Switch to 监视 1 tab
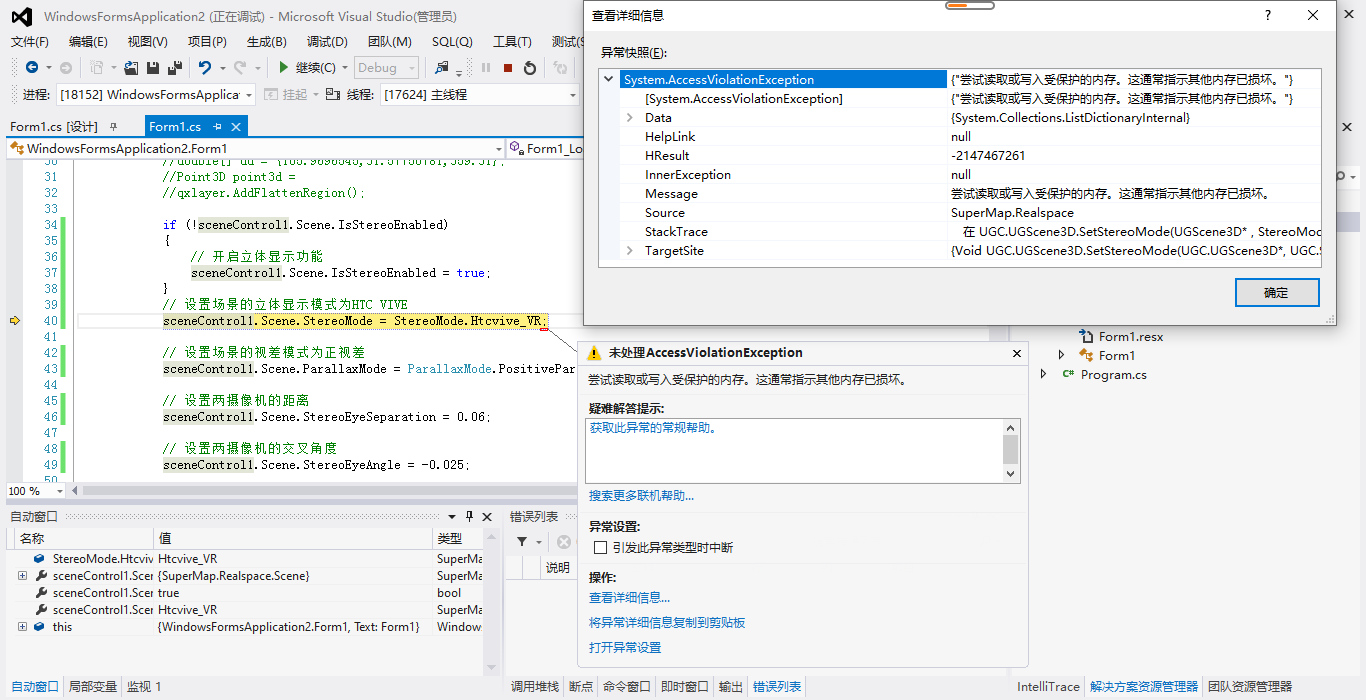The height and width of the screenshot is (700, 1366). click(x=144, y=687)
